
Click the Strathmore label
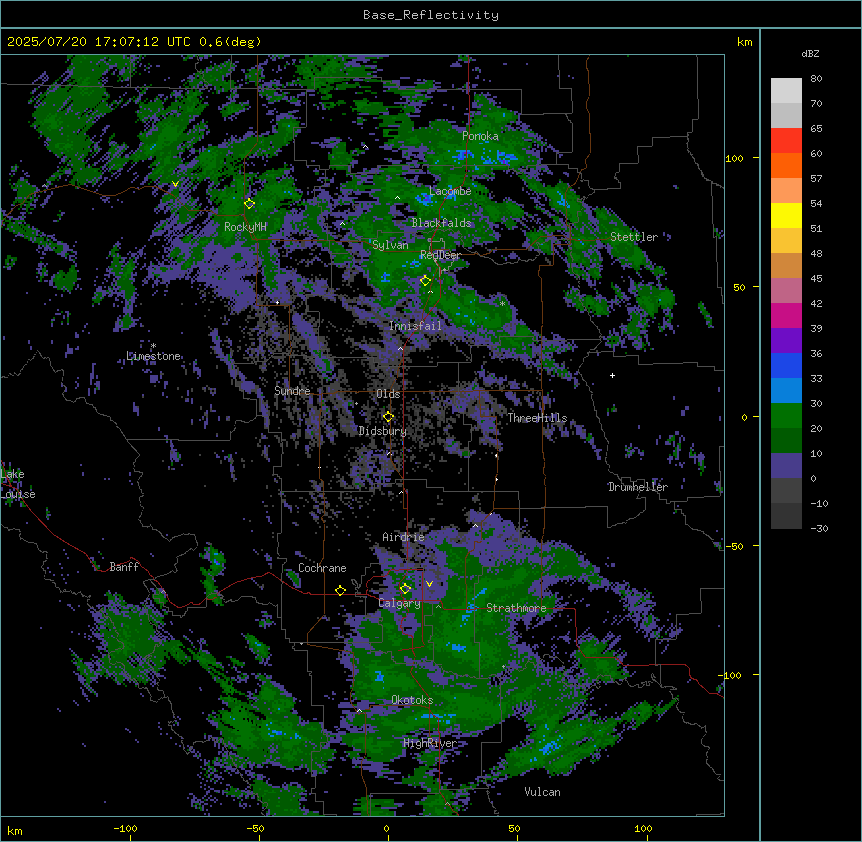[x=516, y=608]
